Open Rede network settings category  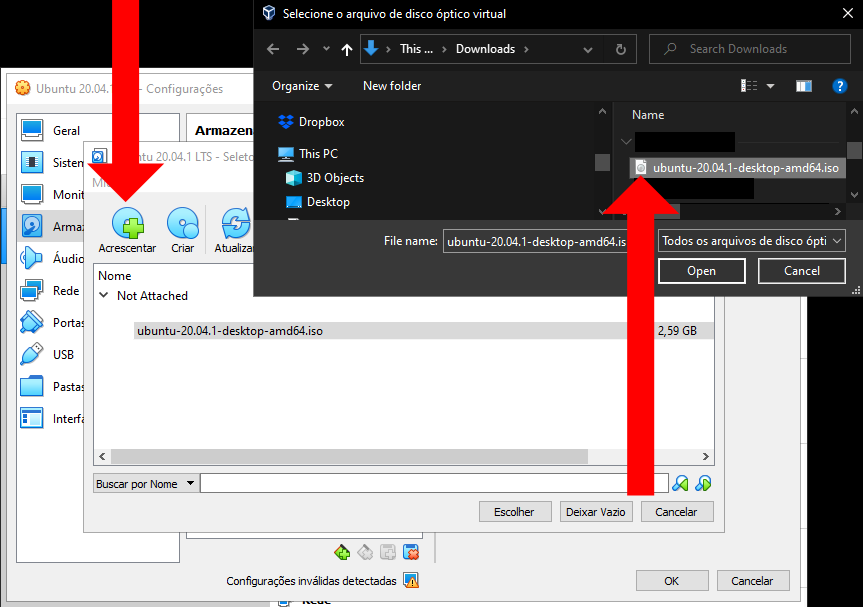[x=51, y=291]
